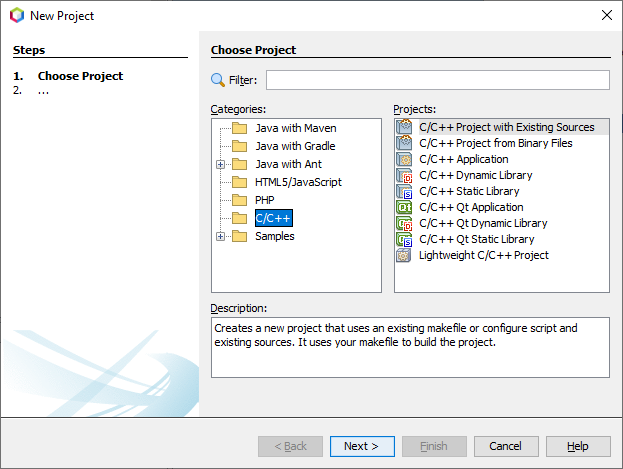Choose the C/C++ Qt Dynamic Library icon
The width and height of the screenshot is (623, 469).
pyautogui.click(x=404, y=223)
